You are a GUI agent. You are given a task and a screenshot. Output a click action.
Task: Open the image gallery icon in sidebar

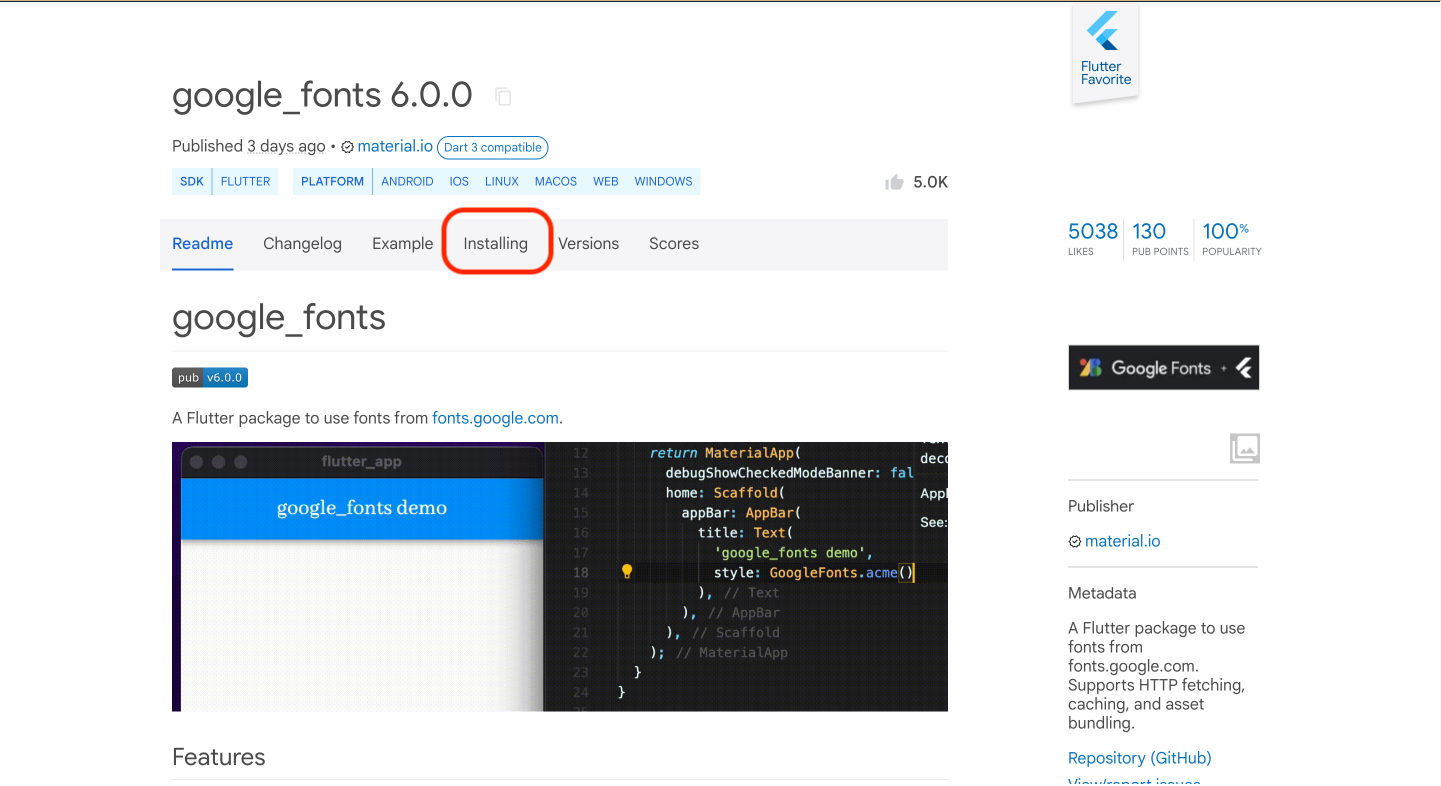coord(1244,449)
